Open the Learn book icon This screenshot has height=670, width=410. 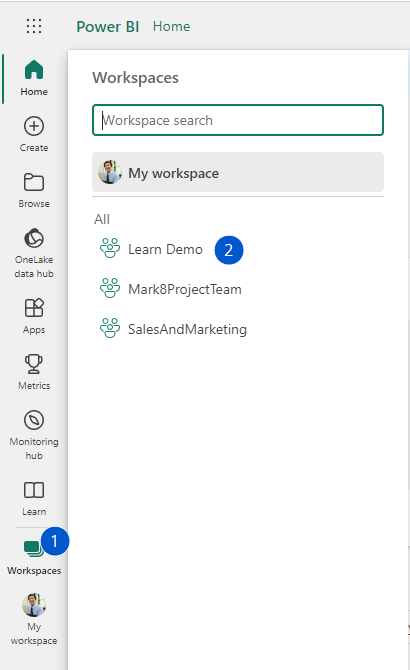pos(34,490)
